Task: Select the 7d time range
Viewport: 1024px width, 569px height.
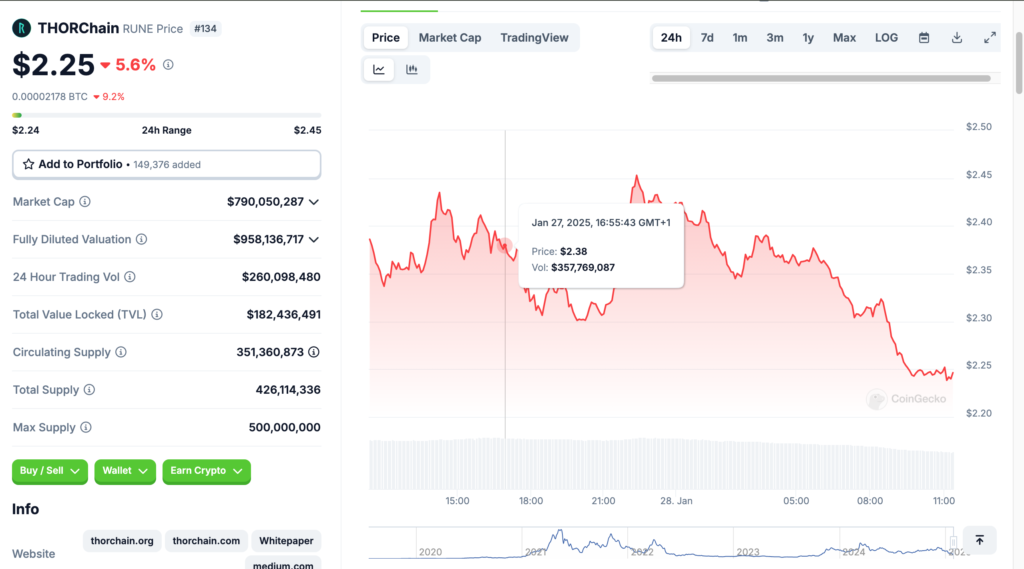Action: click(707, 38)
